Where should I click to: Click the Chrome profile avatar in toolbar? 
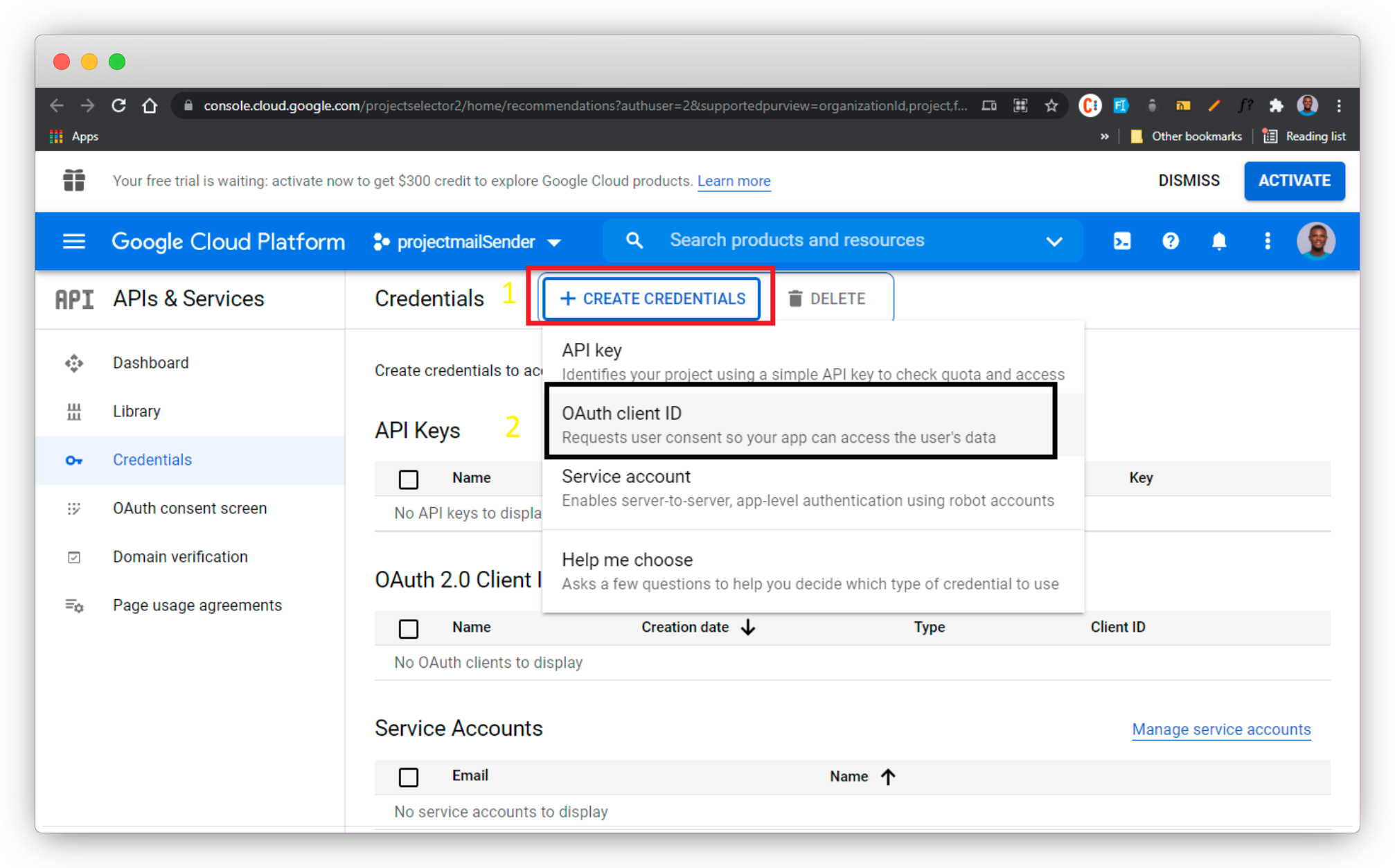(1308, 105)
